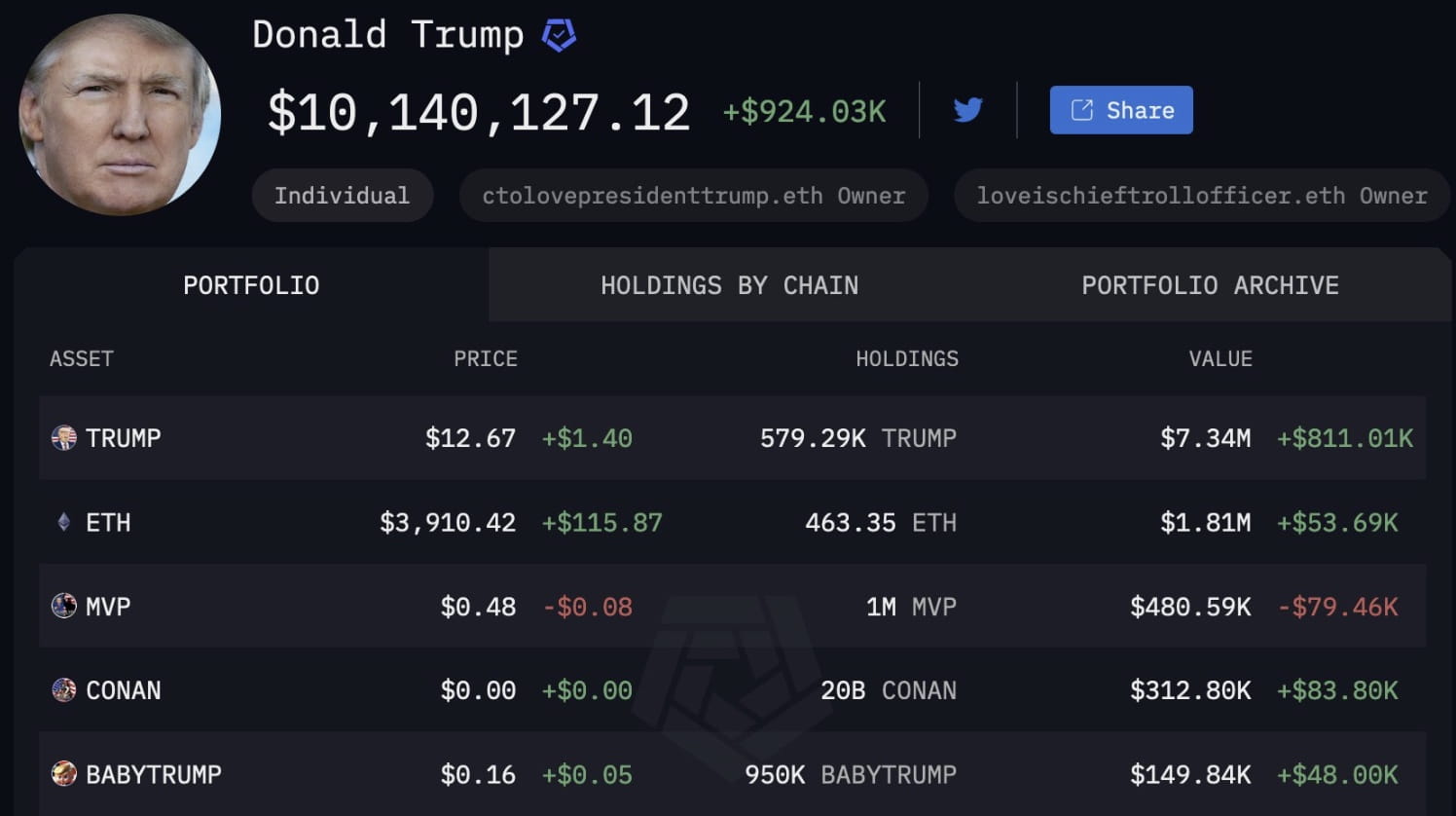Open the loveischieftrollofficer.eth Owner tag

pos(1200,195)
